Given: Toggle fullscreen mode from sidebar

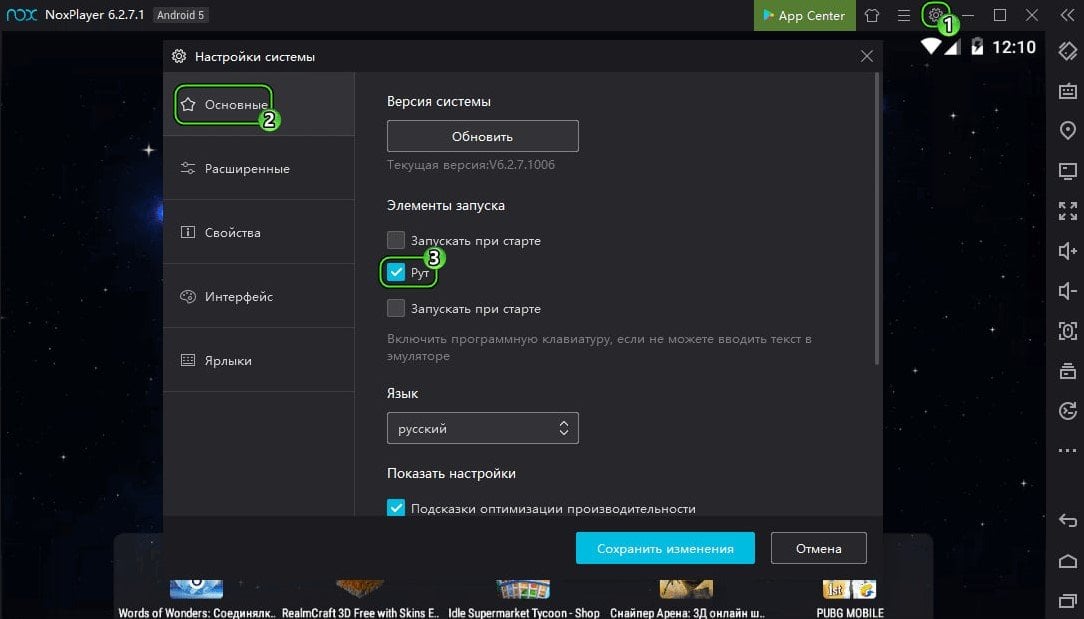Looking at the screenshot, I should [x=1067, y=211].
